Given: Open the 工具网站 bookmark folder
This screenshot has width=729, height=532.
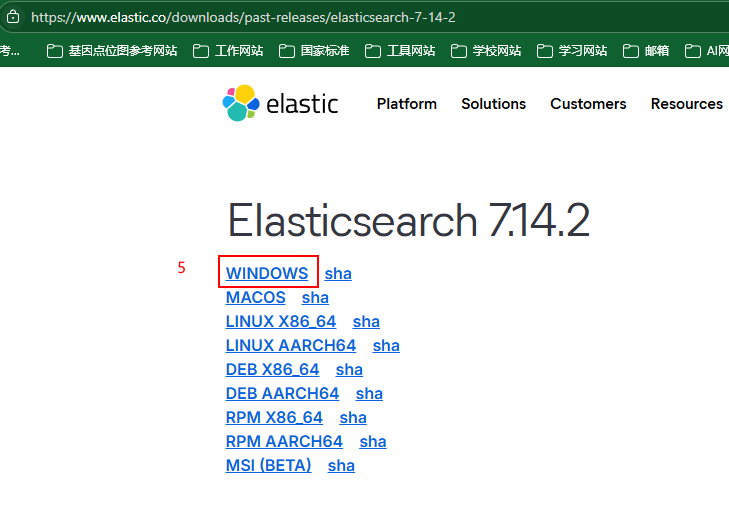Looking at the screenshot, I should pyautogui.click(x=400, y=51).
